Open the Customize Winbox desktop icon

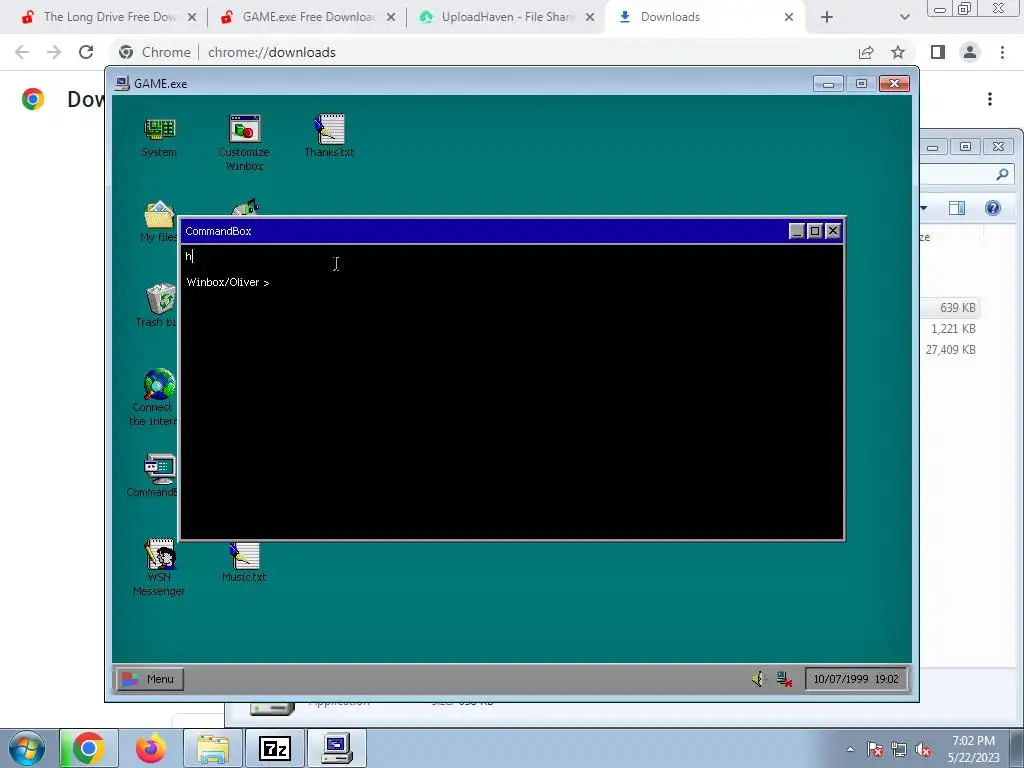point(244,142)
